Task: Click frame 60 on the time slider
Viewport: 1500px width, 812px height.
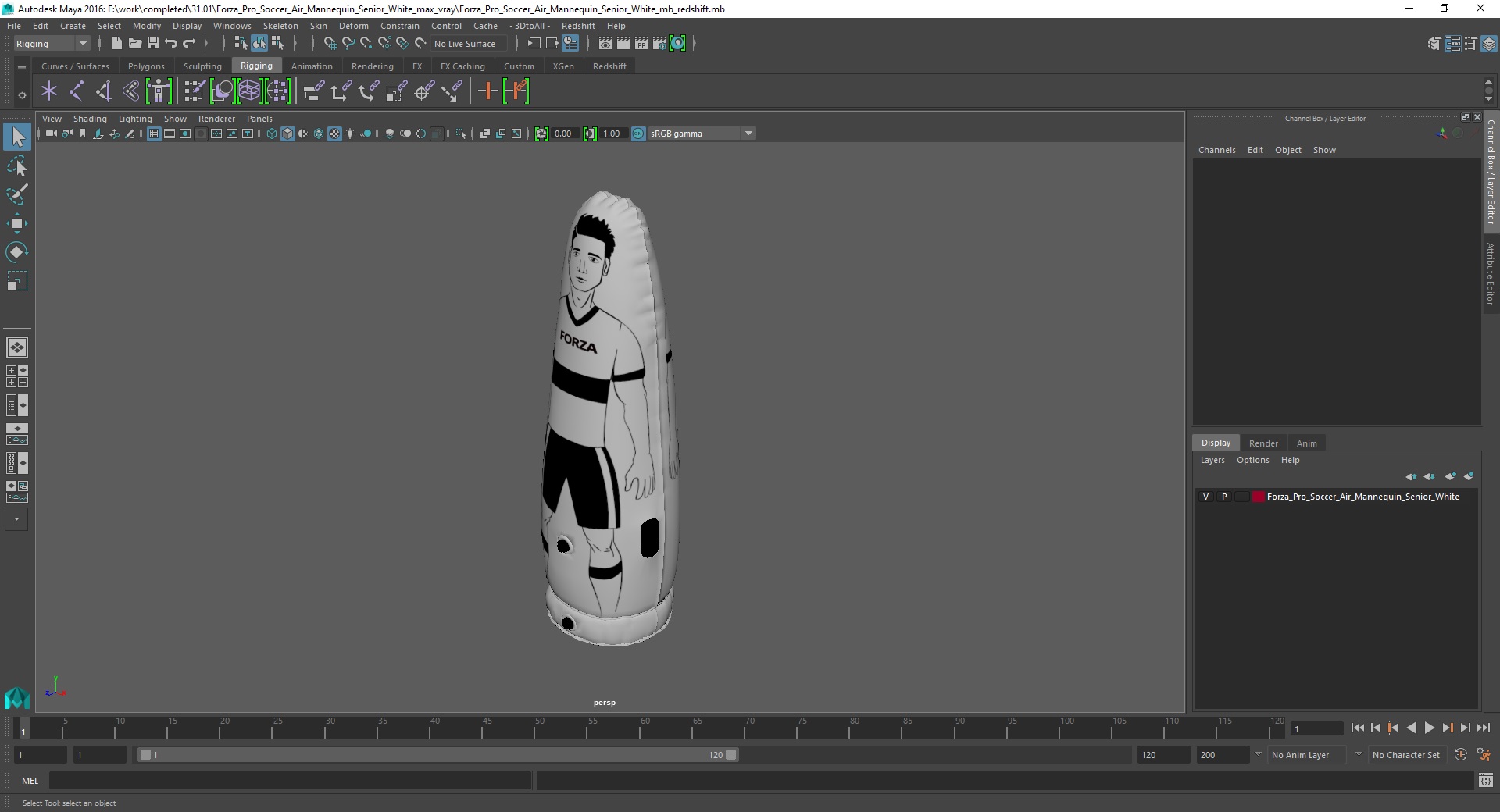Action: click(645, 728)
